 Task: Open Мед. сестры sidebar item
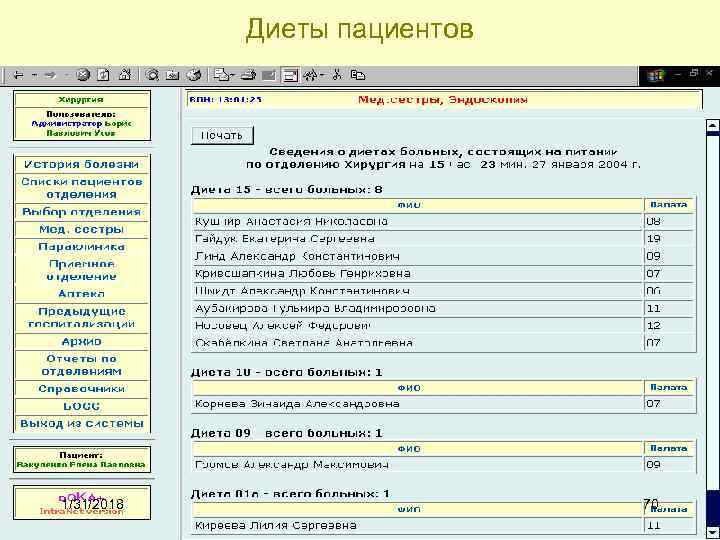81,230
